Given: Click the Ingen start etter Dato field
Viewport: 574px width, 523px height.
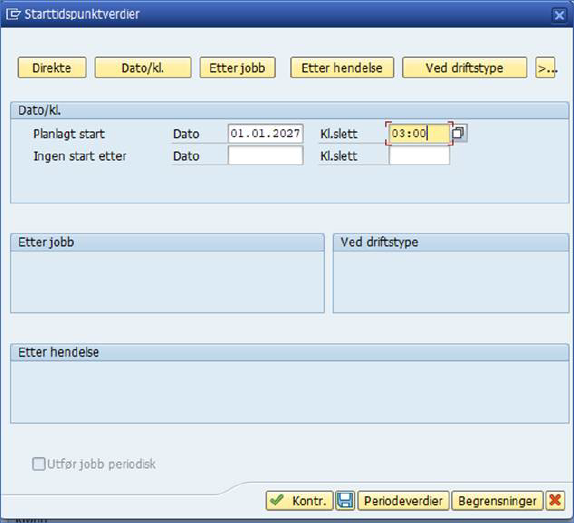Looking at the screenshot, I should (265, 156).
